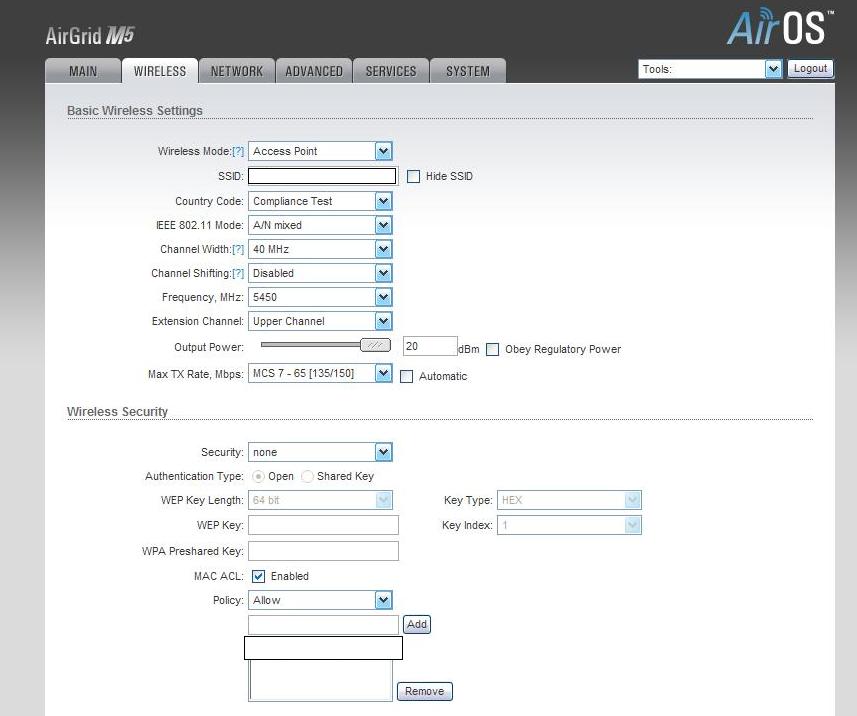The width and height of the screenshot is (857, 716).
Task: Click the Key Type HEX dropdown
Action: [x=569, y=500]
